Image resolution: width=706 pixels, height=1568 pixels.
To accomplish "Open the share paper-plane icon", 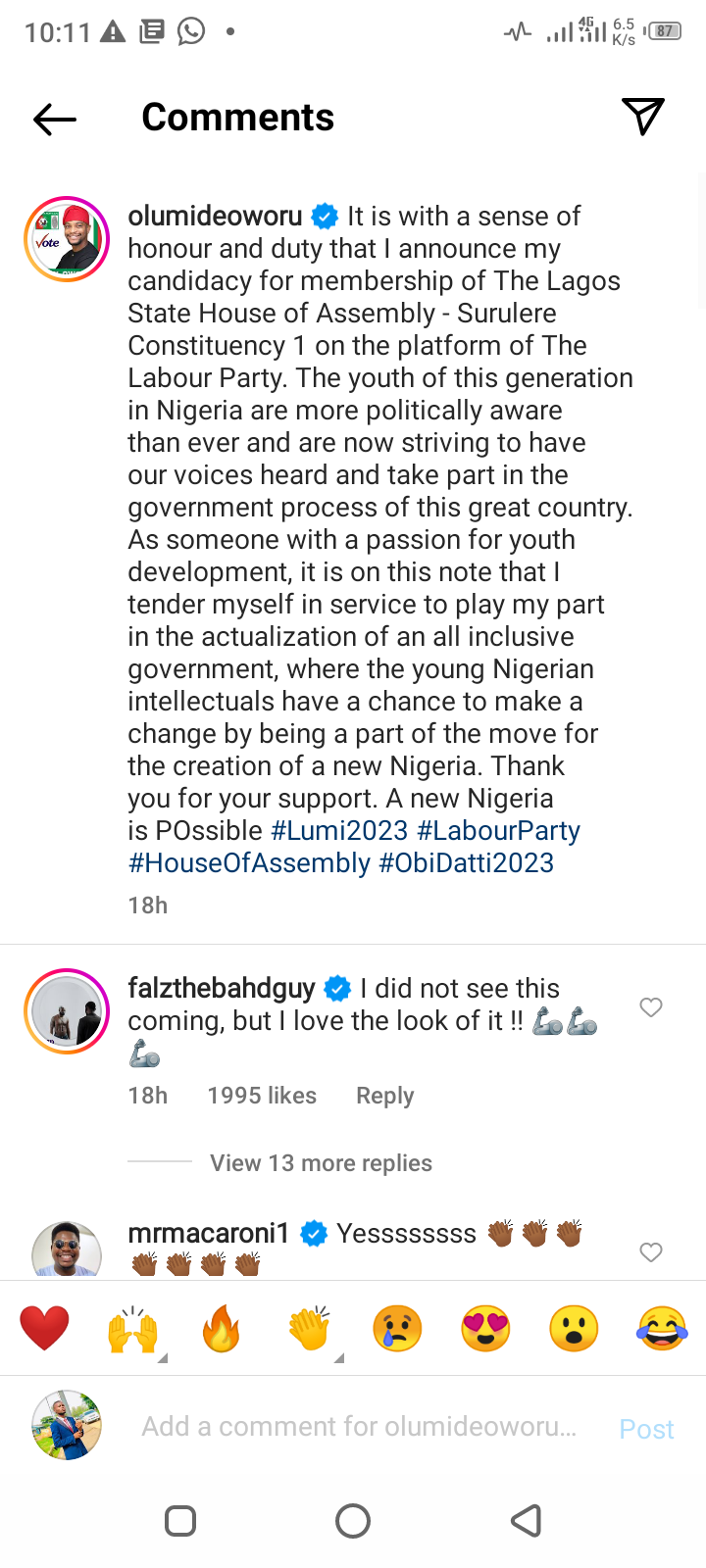I will tap(643, 117).
